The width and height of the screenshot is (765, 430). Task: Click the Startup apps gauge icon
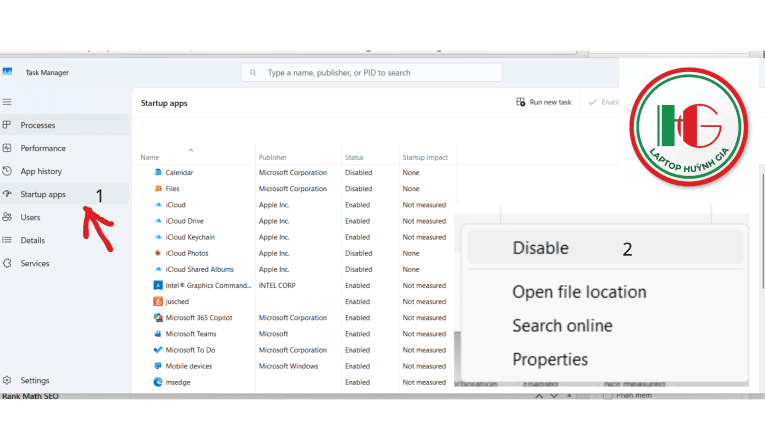point(7,194)
